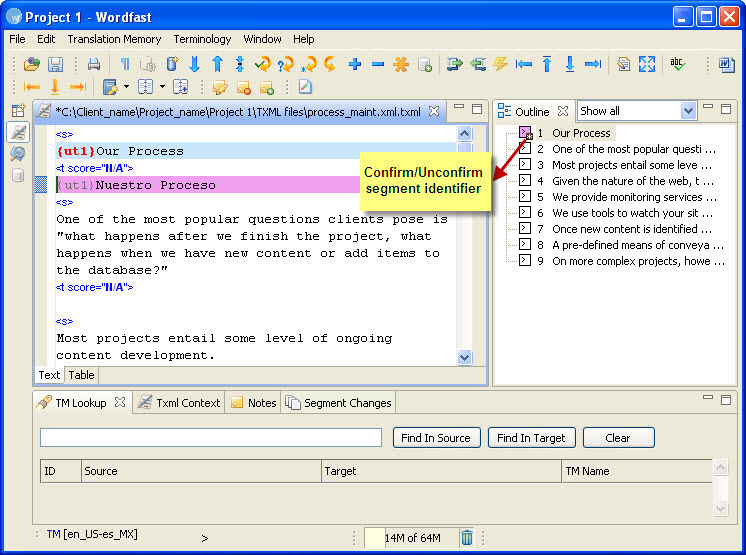
Task: Go to previous segment with blue up arrow
Action: click(217, 64)
